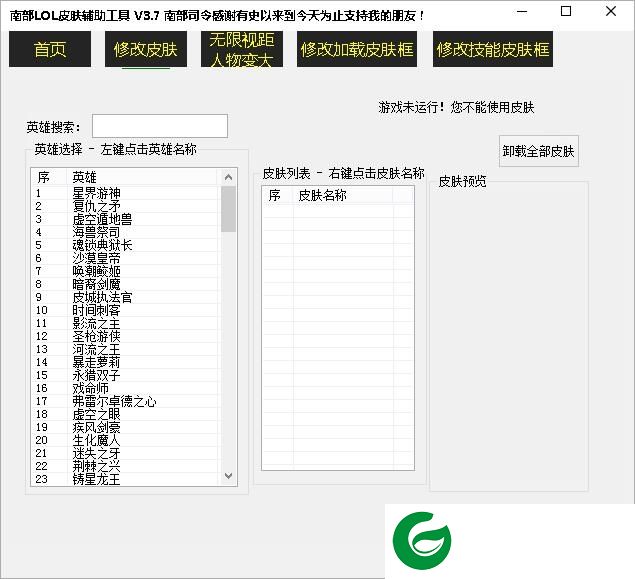The image size is (635, 579).
Task: Click the 皮肤名称 column header
Action: tap(343, 195)
